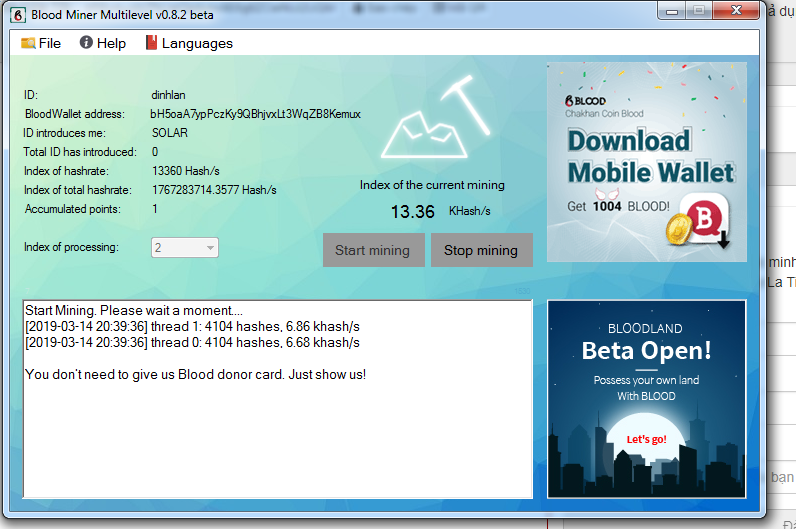Click Let's go! in Bloodland banner
796x529 pixels.
646,439
